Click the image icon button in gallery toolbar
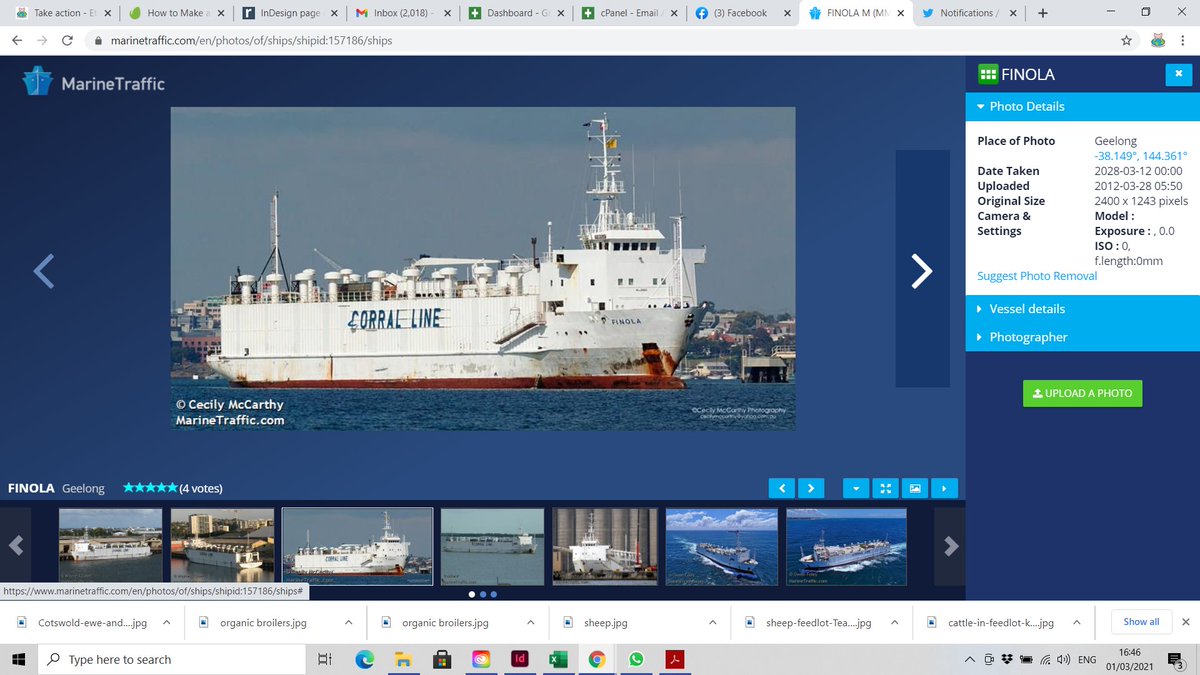The width and height of the screenshot is (1200, 675). 914,488
